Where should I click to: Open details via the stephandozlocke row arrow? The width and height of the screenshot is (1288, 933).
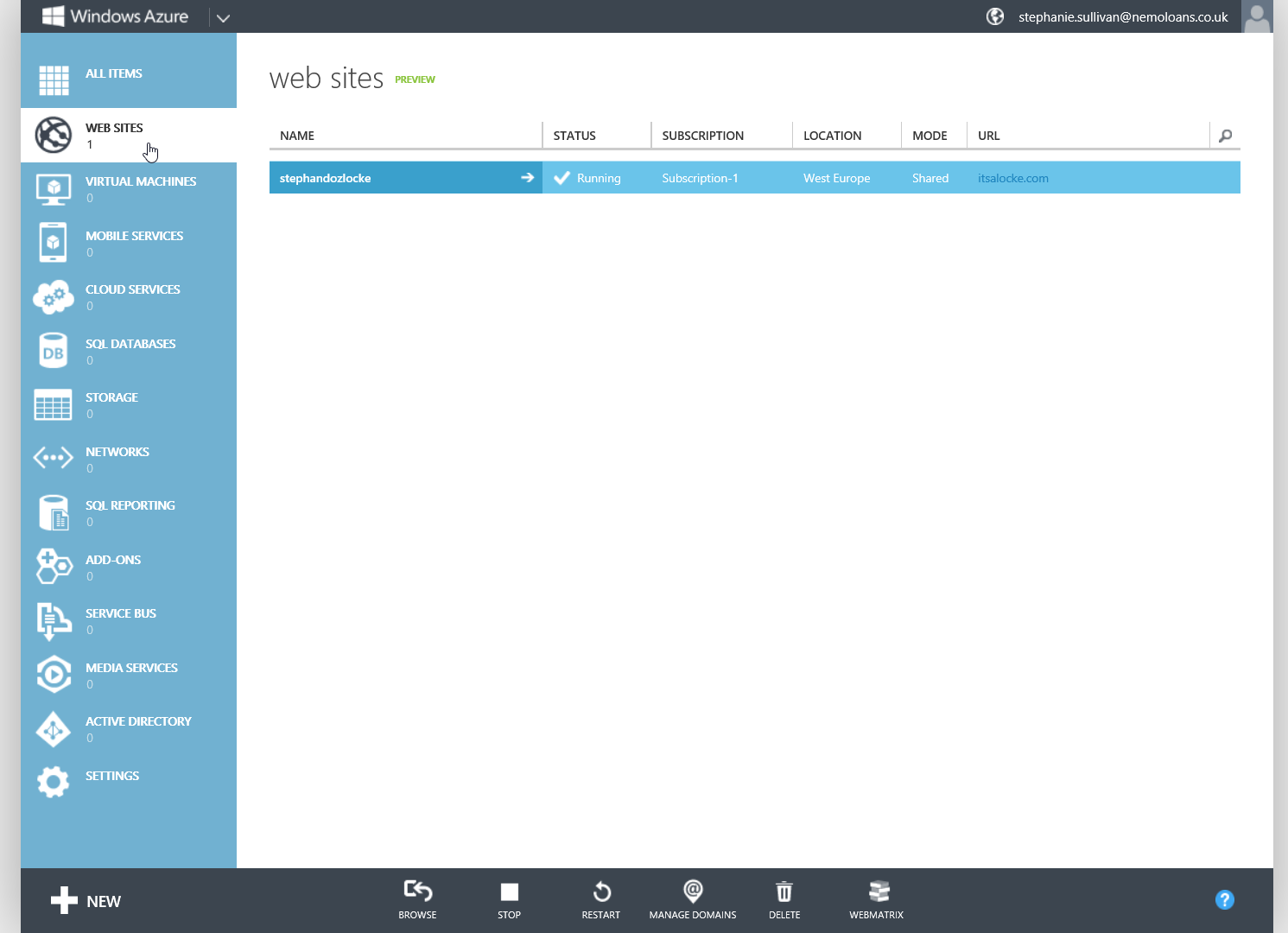point(527,177)
